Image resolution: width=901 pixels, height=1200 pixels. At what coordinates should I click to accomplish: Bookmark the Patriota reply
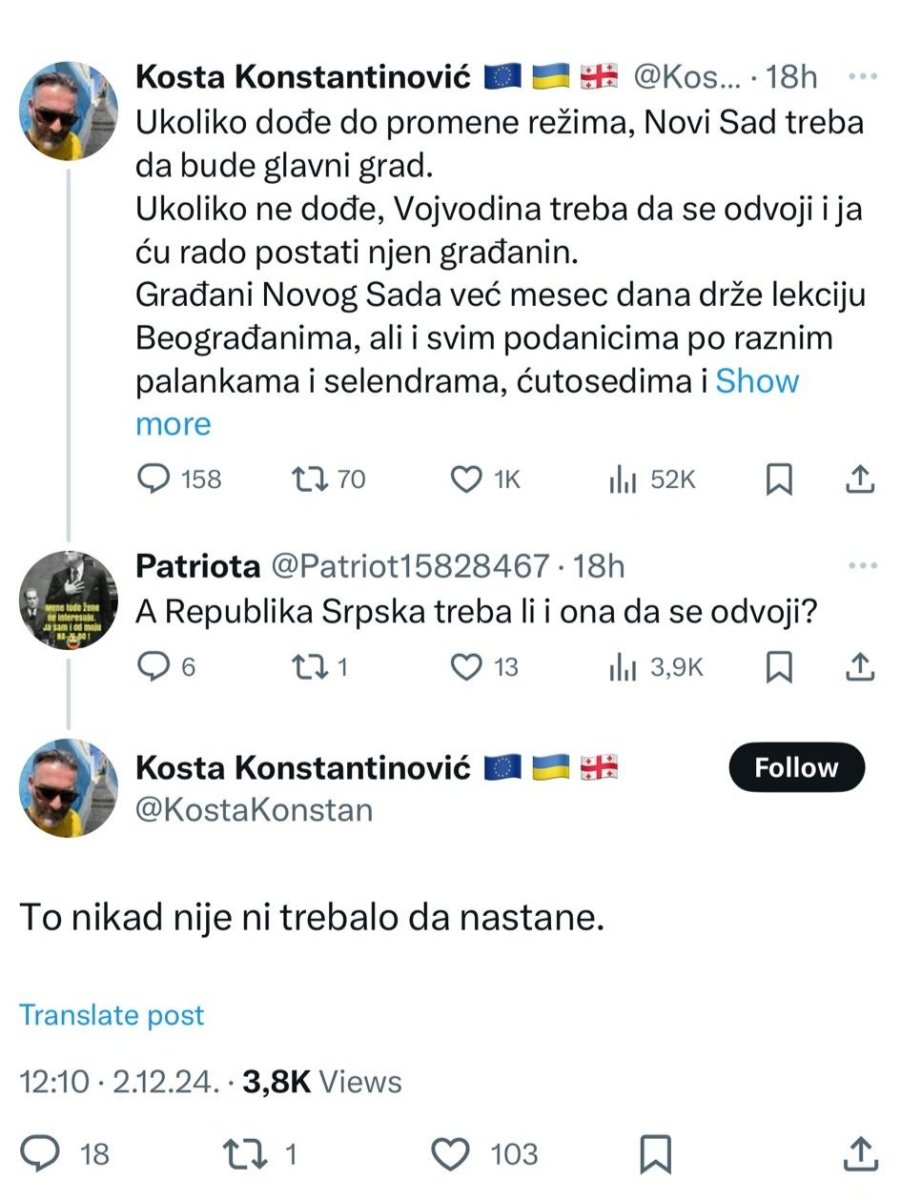coord(779,666)
